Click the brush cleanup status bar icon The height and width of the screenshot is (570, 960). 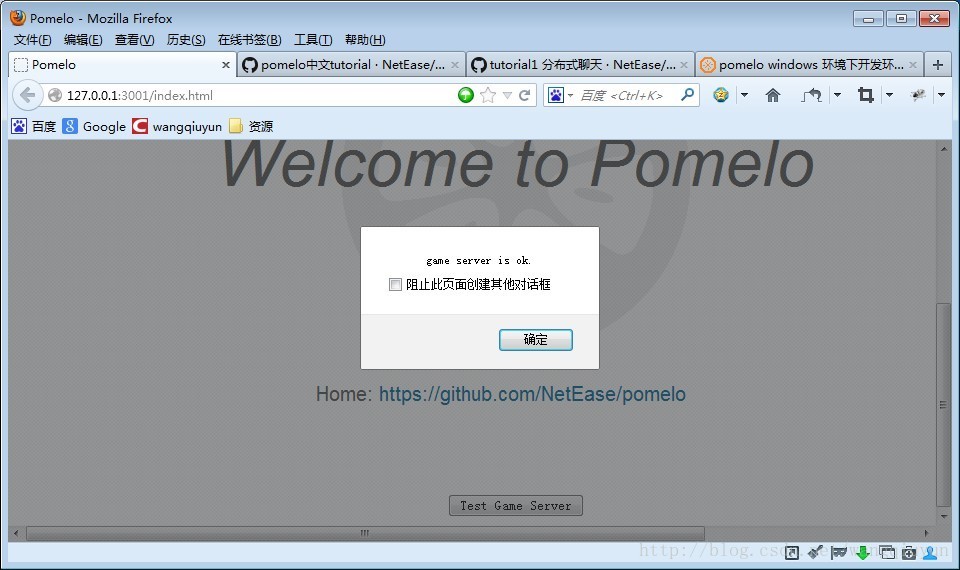click(815, 553)
